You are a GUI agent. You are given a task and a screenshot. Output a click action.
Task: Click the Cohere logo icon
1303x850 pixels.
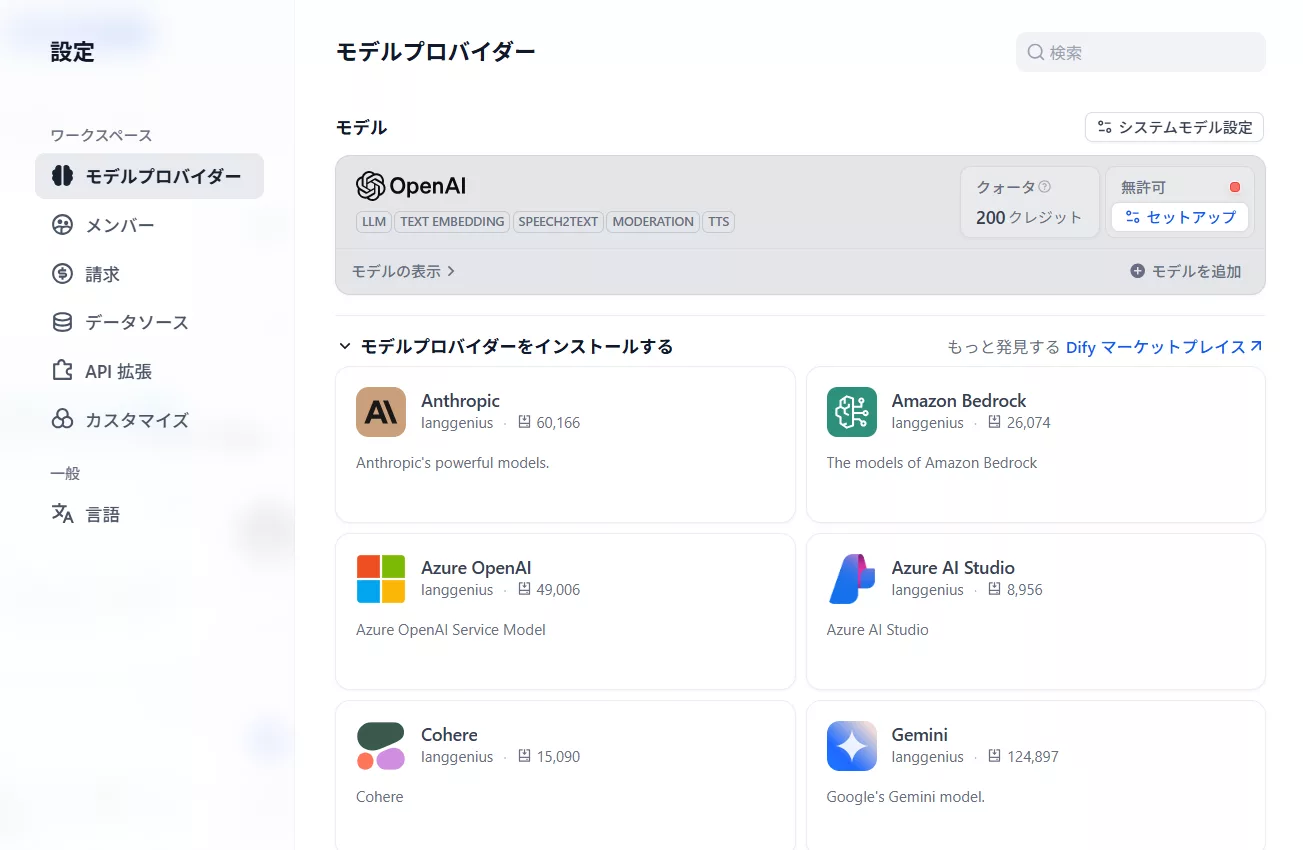(x=381, y=746)
